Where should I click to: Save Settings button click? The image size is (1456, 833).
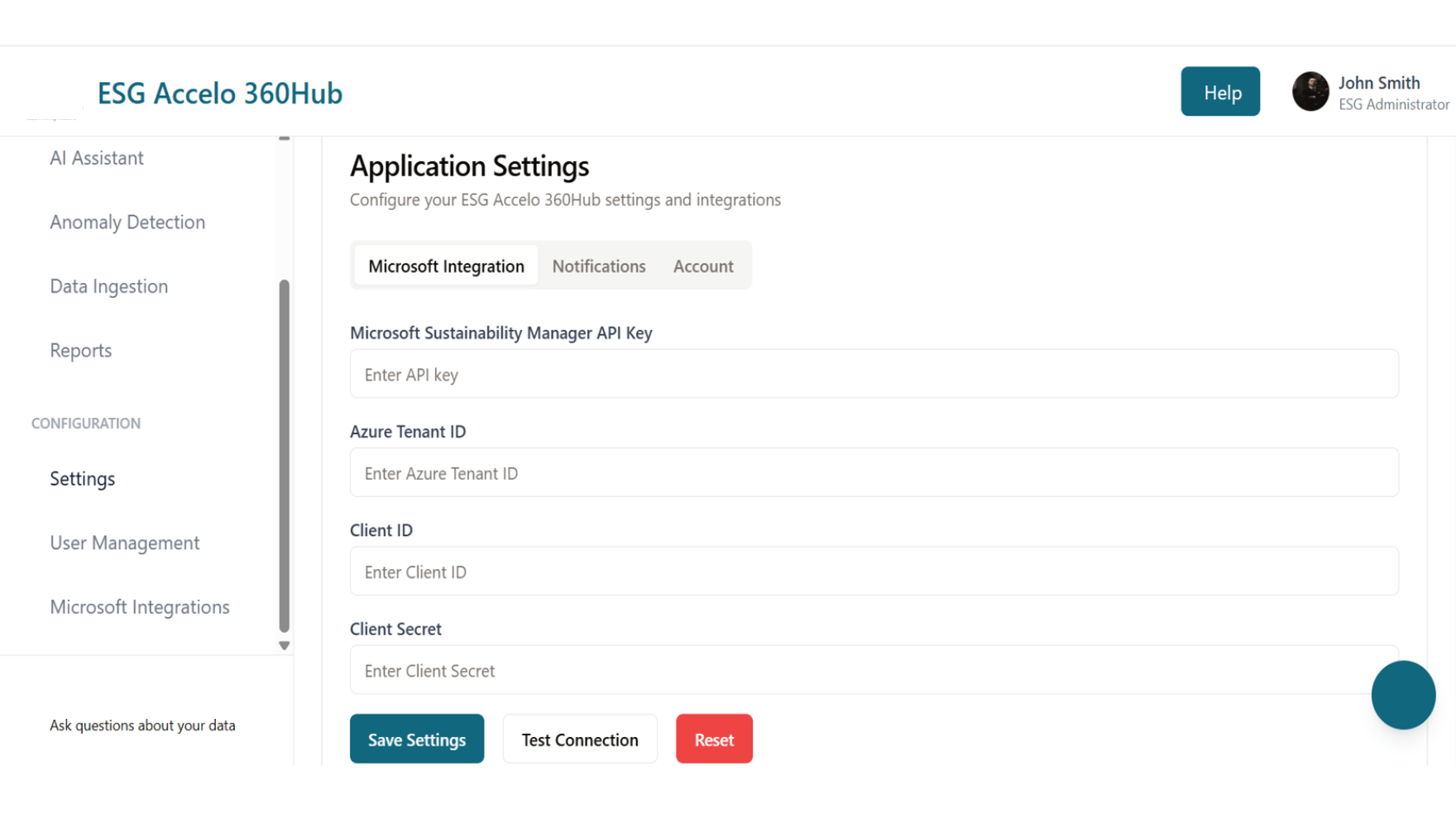(417, 739)
